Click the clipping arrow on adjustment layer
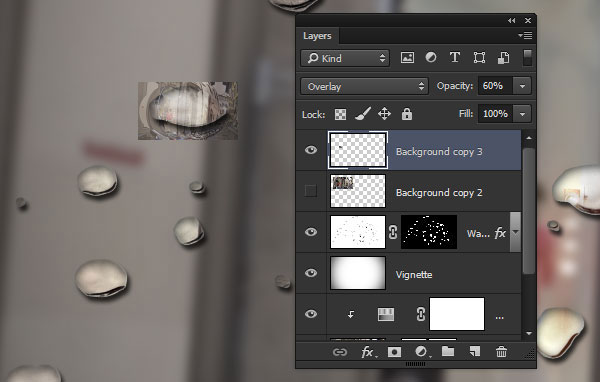600x382 pixels. coord(351,314)
